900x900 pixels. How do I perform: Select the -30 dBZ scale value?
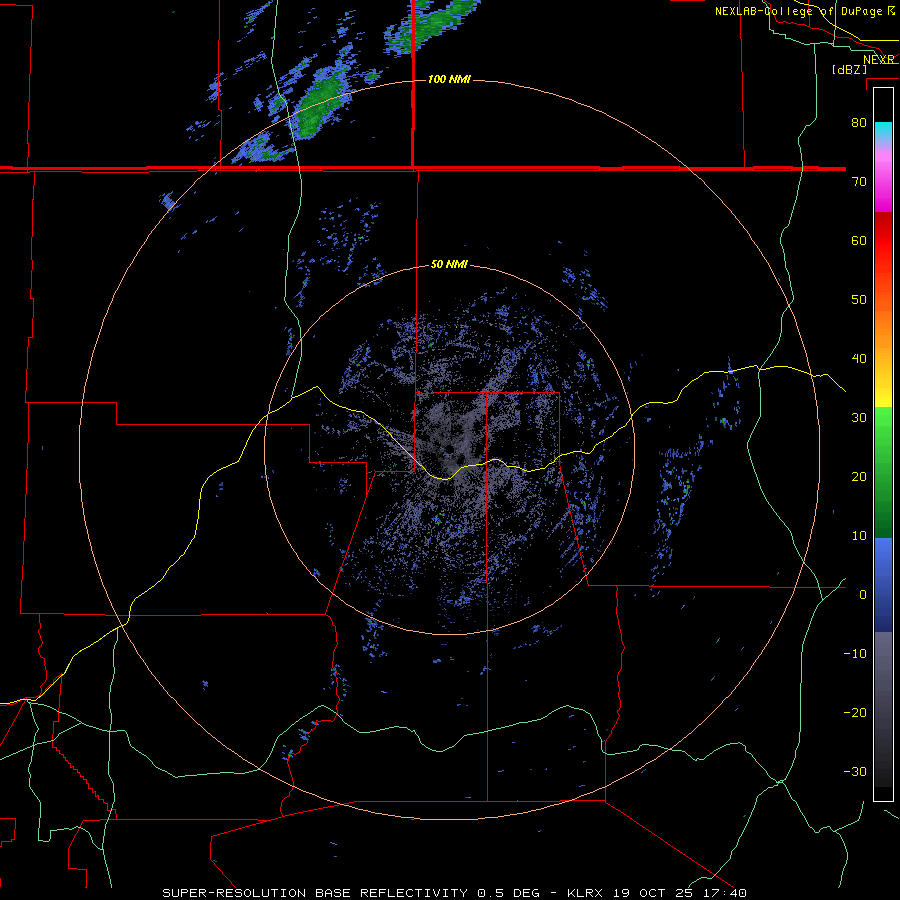[x=855, y=772]
